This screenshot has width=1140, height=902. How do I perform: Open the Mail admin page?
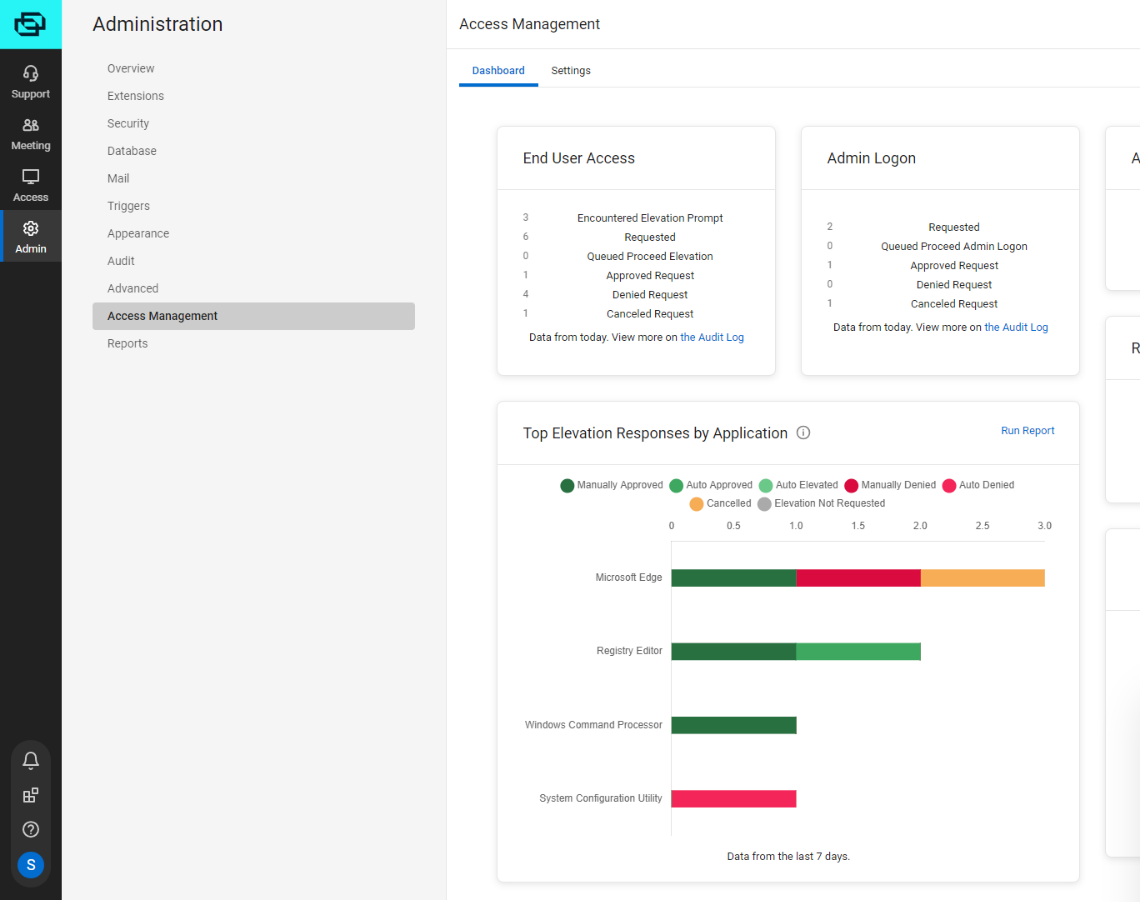(118, 179)
